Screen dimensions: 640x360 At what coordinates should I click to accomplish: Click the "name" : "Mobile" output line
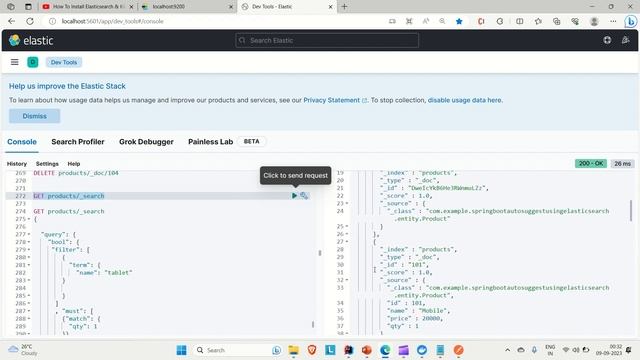[418, 311]
